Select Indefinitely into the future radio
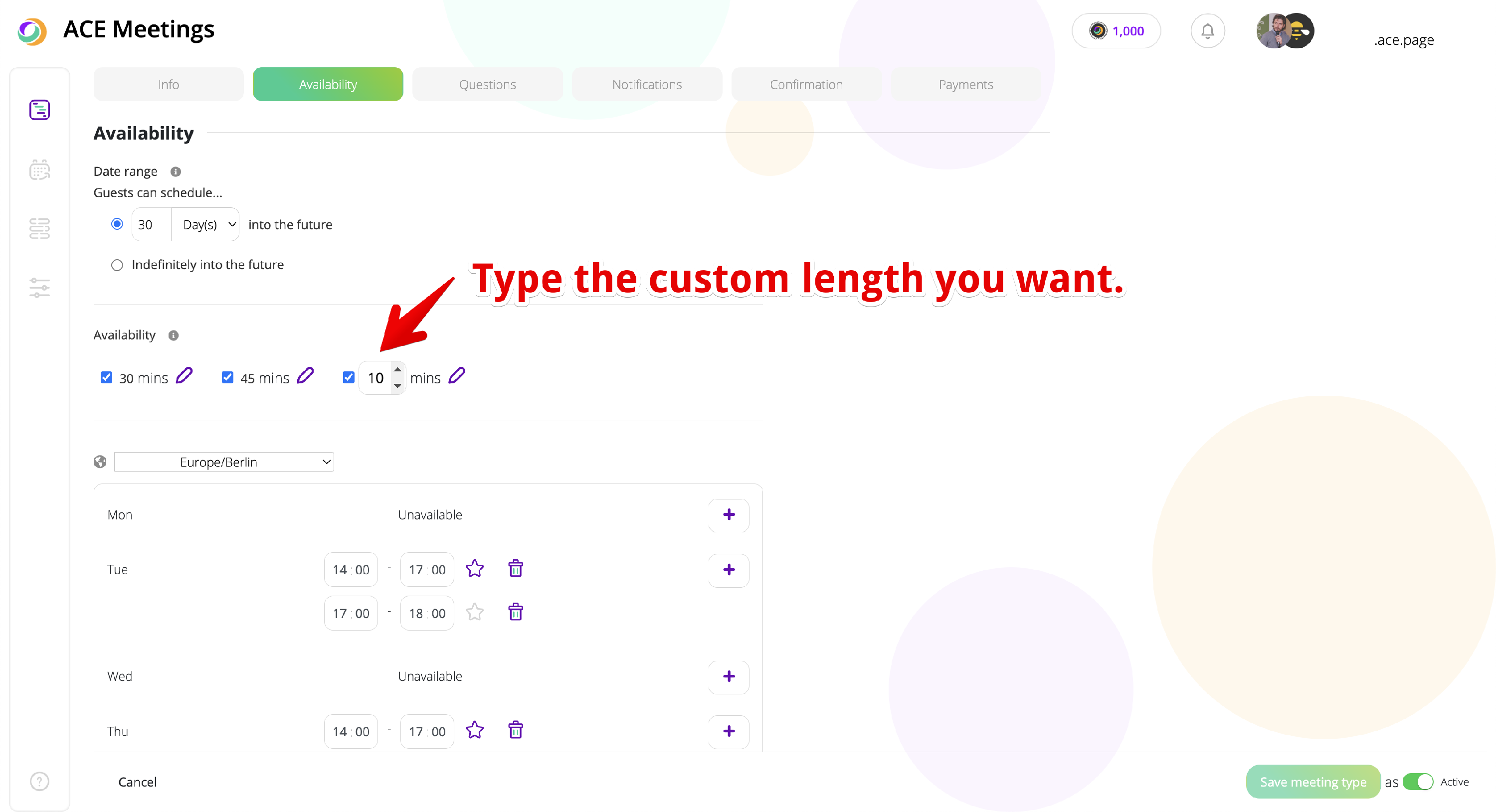The width and height of the screenshot is (1496, 812). (x=117, y=265)
